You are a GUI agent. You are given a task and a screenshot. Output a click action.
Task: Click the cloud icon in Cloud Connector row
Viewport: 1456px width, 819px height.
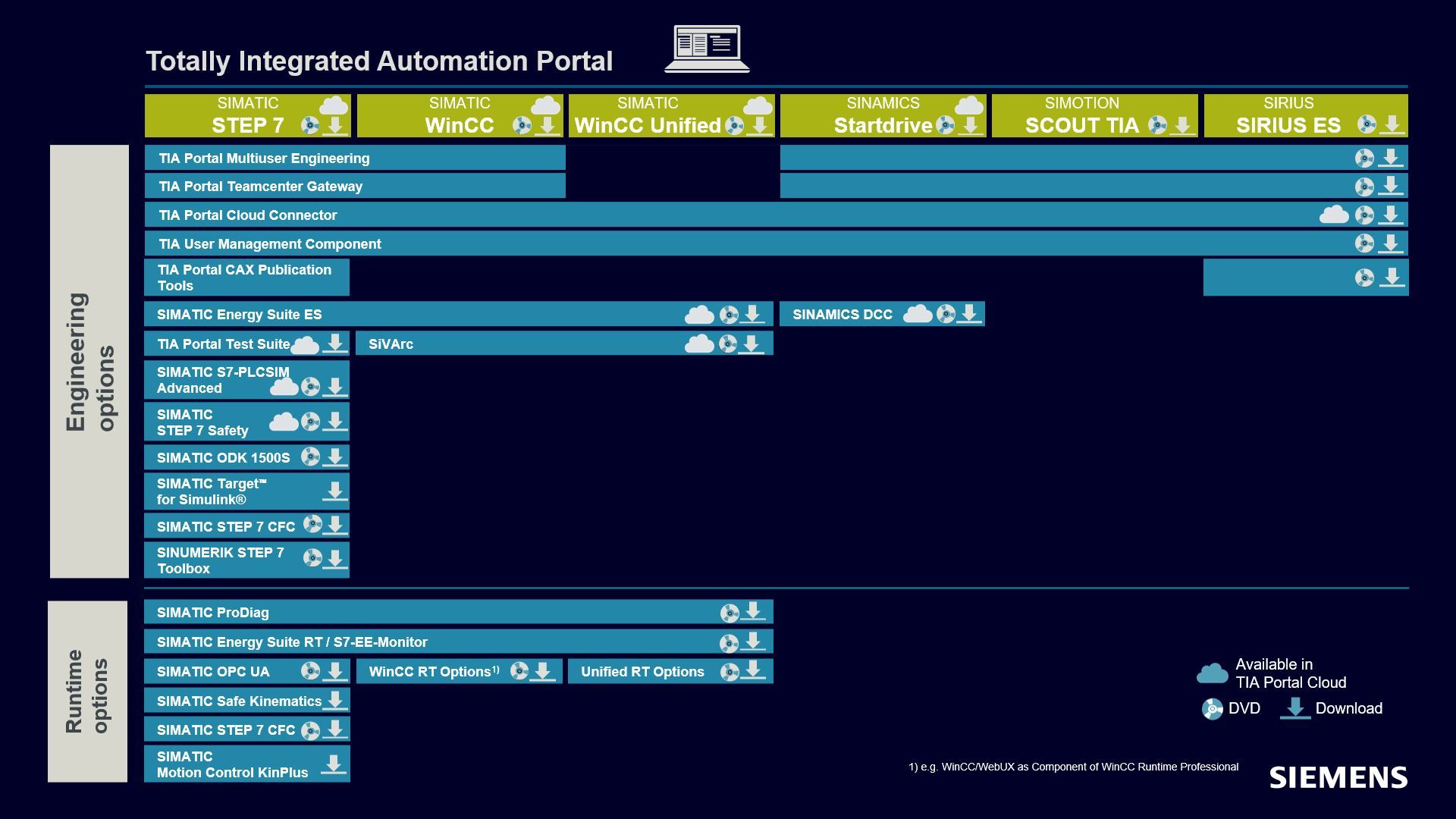pyautogui.click(x=1334, y=215)
